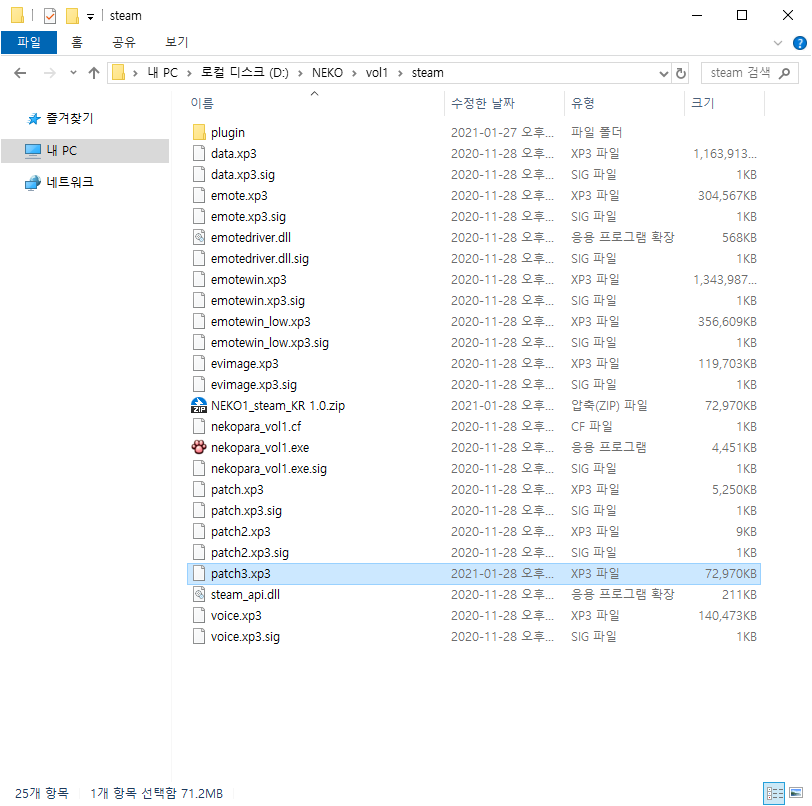Image resolution: width=812 pixels, height=806 pixels.
Task: Select the emotewin_low.xp3 file icon
Action: pos(199,321)
